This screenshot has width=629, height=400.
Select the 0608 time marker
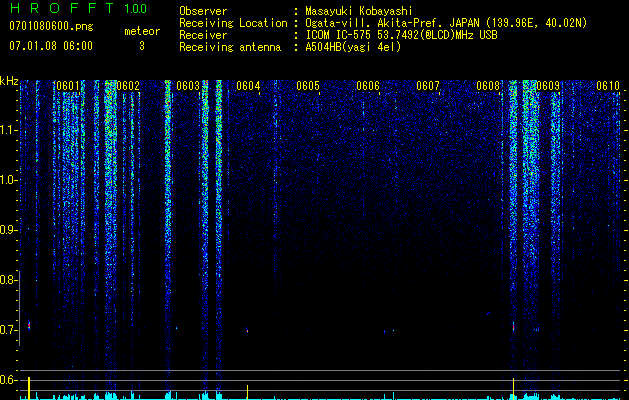[488, 86]
